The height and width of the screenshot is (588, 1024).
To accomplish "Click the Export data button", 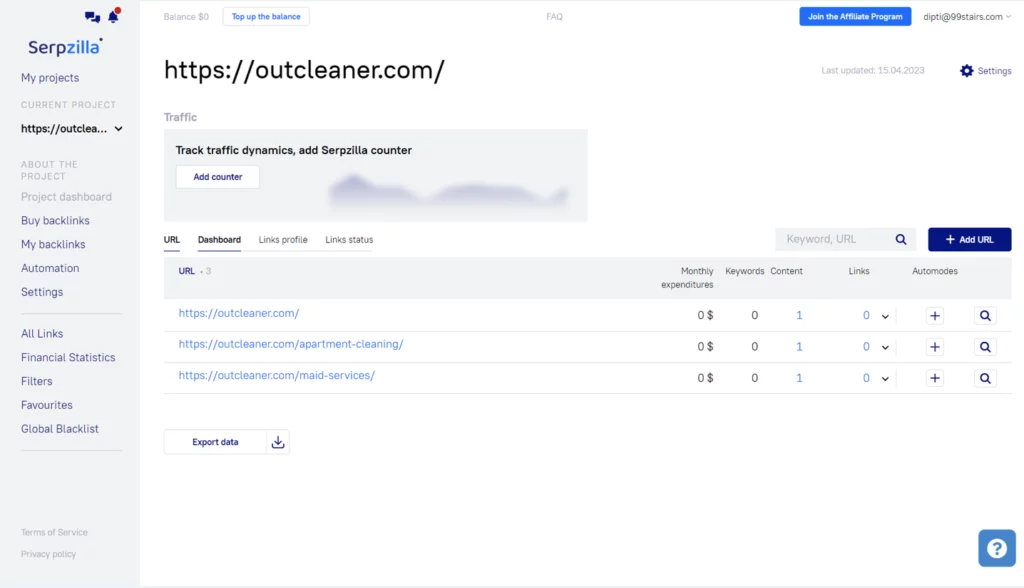I will pos(215,442).
